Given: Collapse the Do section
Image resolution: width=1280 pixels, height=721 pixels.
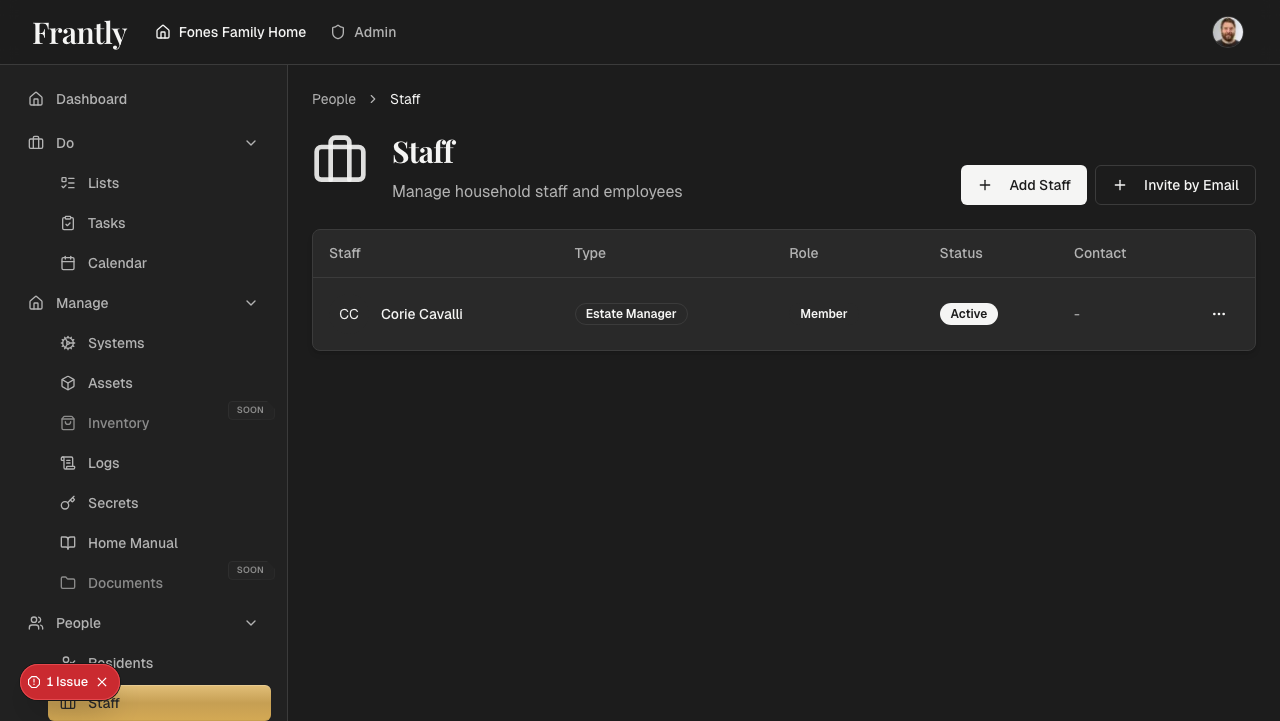Looking at the screenshot, I should (x=251, y=143).
